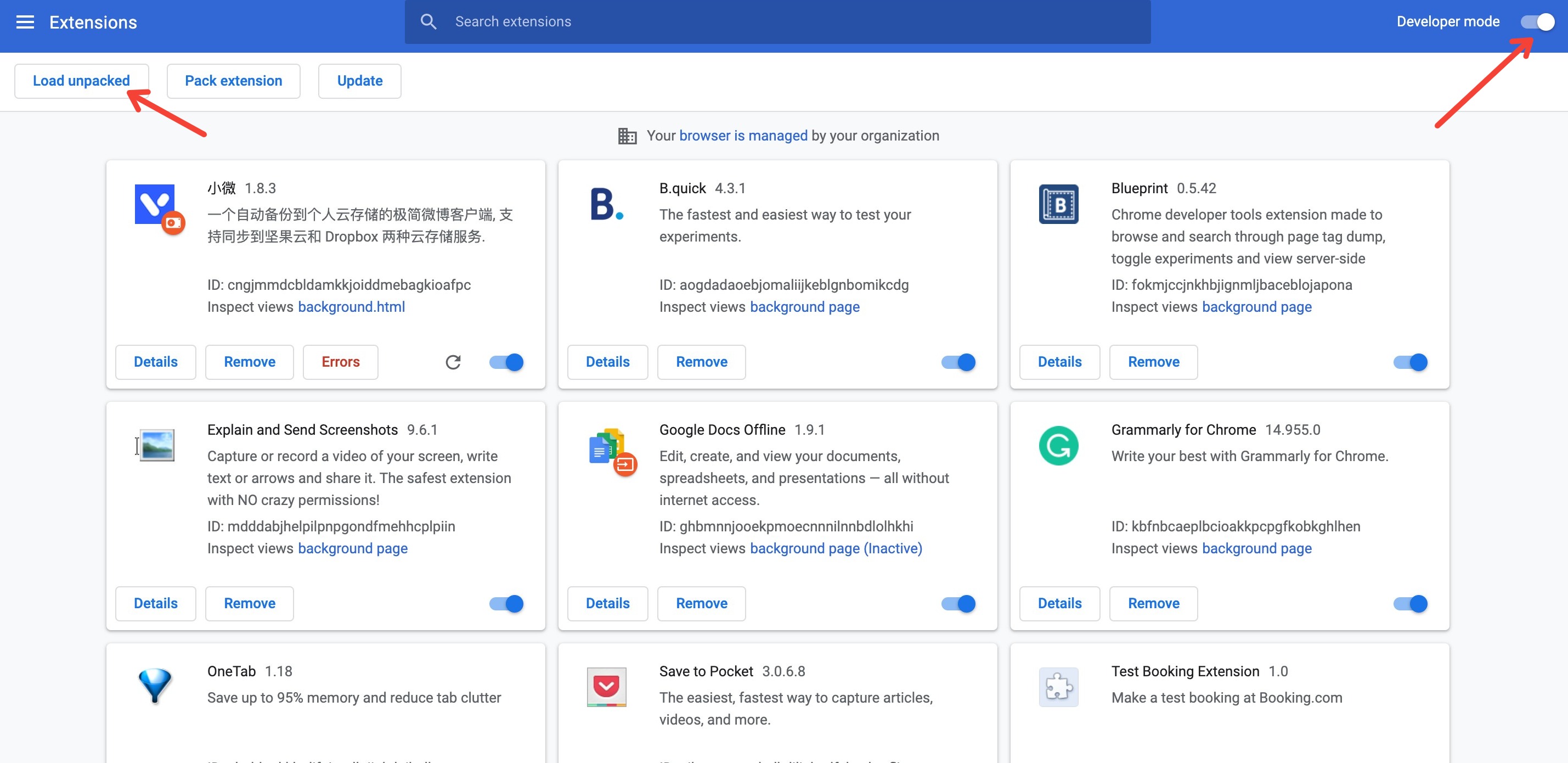Click the managed organization building icon
This screenshot has height=763, width=1568.
coord(627,136)
